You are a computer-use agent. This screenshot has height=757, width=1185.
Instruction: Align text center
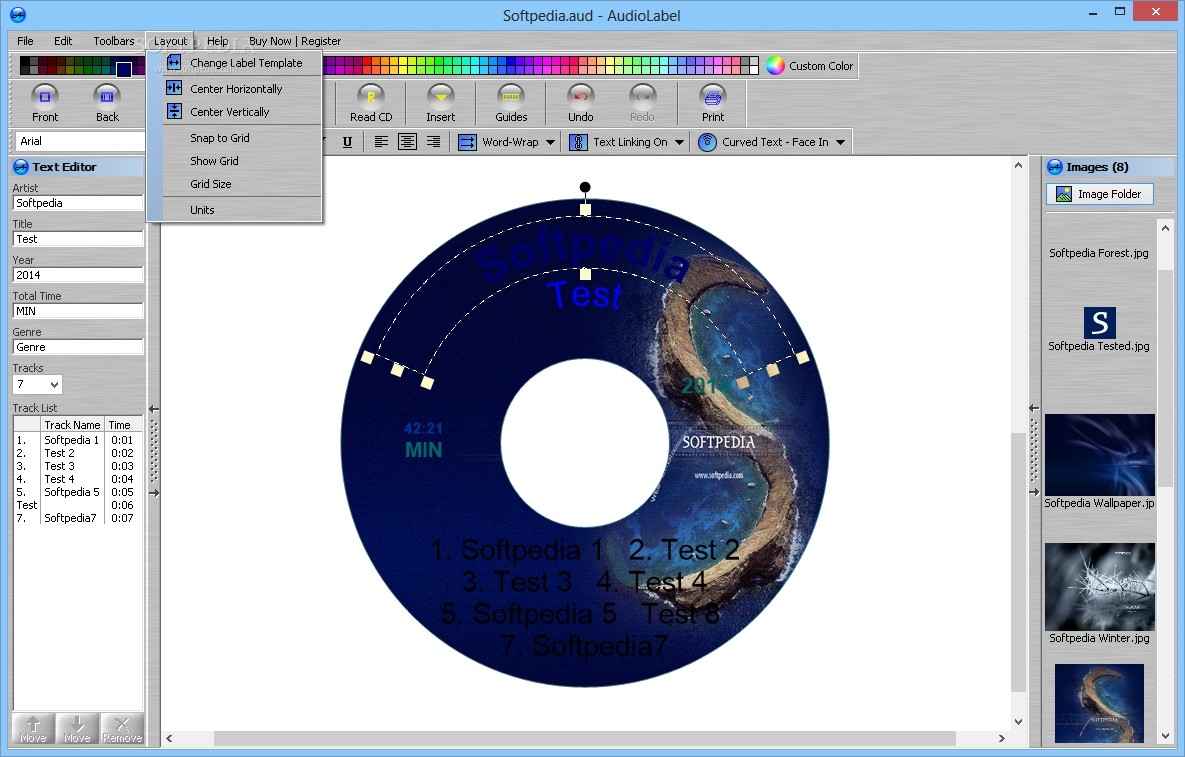point(407,142)
